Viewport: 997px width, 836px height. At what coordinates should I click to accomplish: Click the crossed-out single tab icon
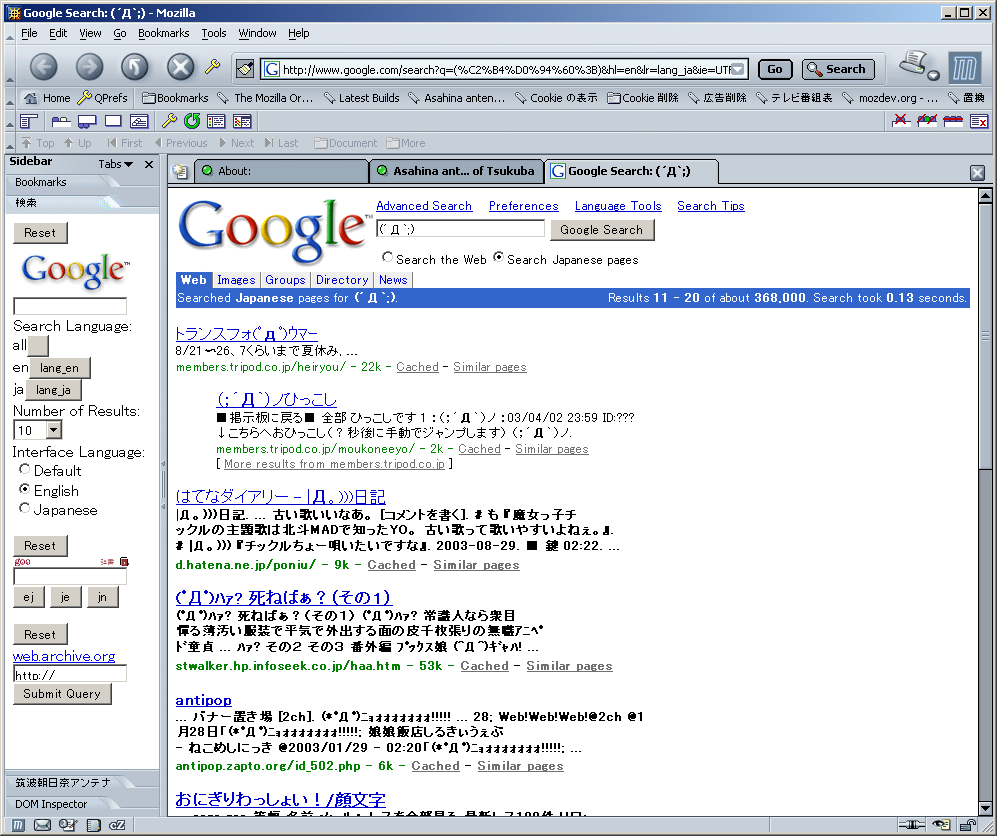pyautogui.click(x=901, y=120)
